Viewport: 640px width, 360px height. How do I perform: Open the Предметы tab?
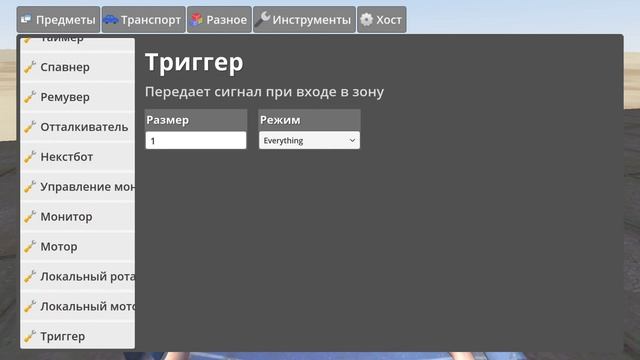(58, 20)
